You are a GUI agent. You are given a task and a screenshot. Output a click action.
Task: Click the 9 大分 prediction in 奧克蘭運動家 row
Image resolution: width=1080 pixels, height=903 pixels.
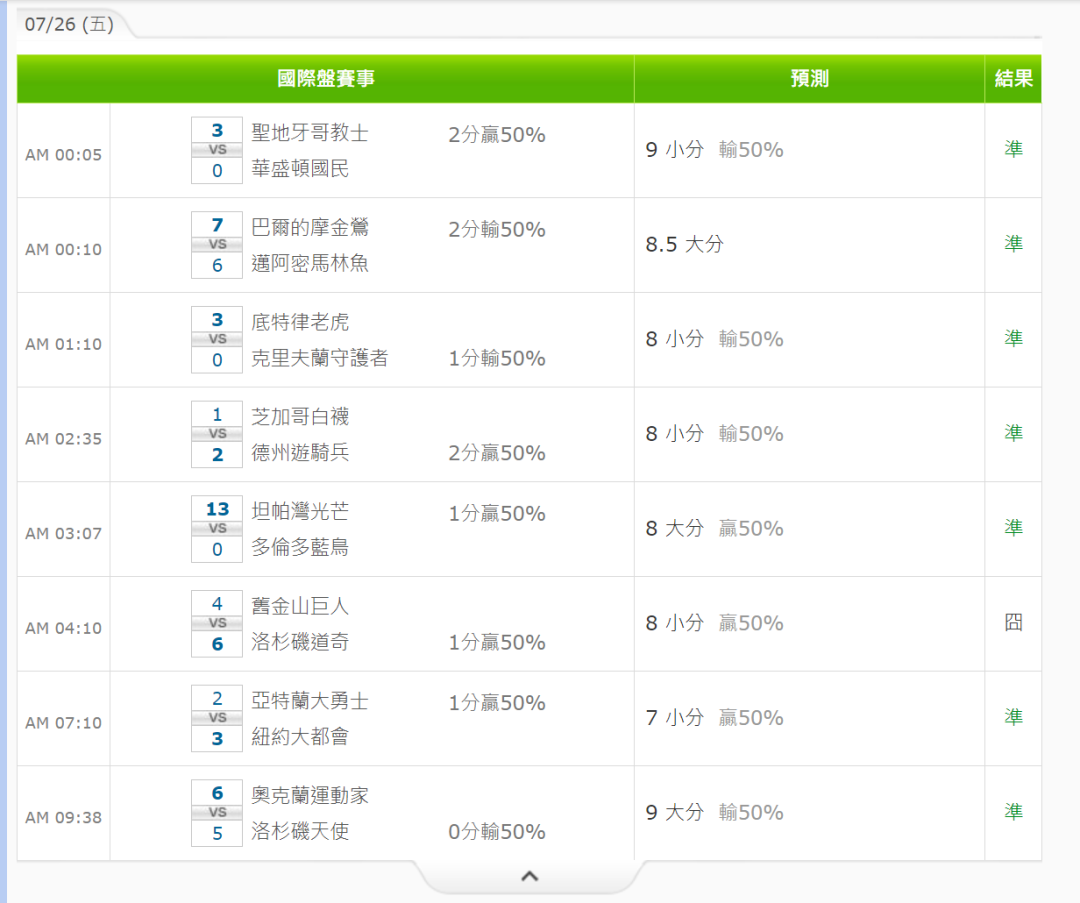pos(674,812)
